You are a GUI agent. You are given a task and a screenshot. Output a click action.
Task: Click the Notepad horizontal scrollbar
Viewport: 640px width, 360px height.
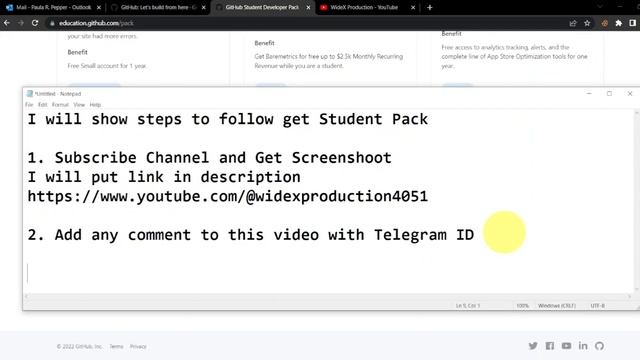coord(328,296)
